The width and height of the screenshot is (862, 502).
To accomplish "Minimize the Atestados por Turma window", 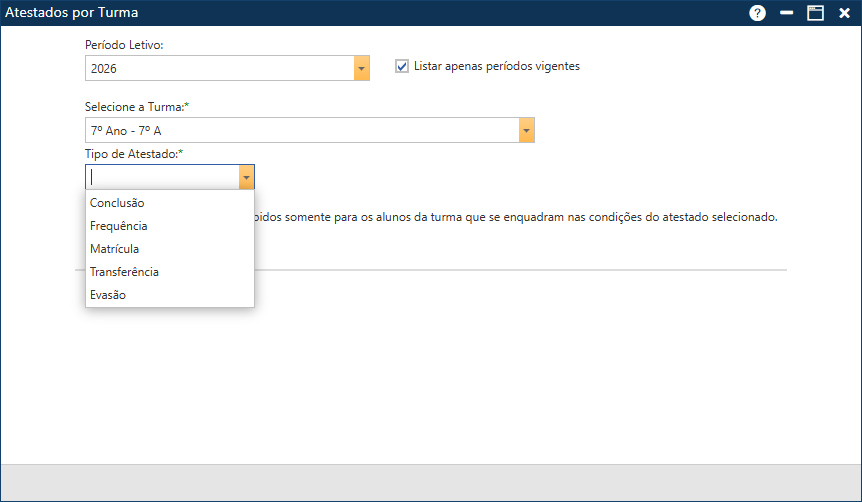I will [787, 13].
